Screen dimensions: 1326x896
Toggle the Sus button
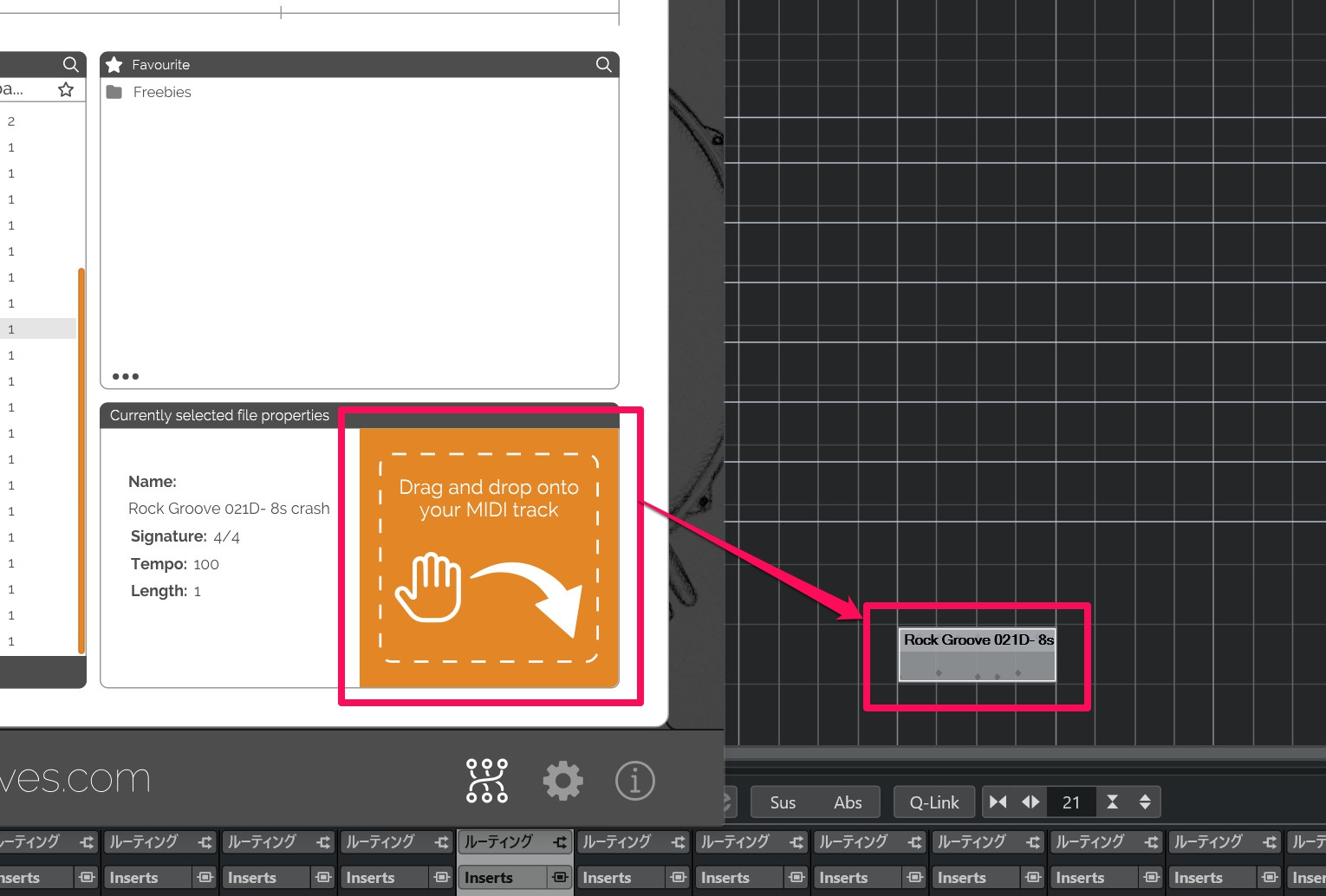(783, 802)
